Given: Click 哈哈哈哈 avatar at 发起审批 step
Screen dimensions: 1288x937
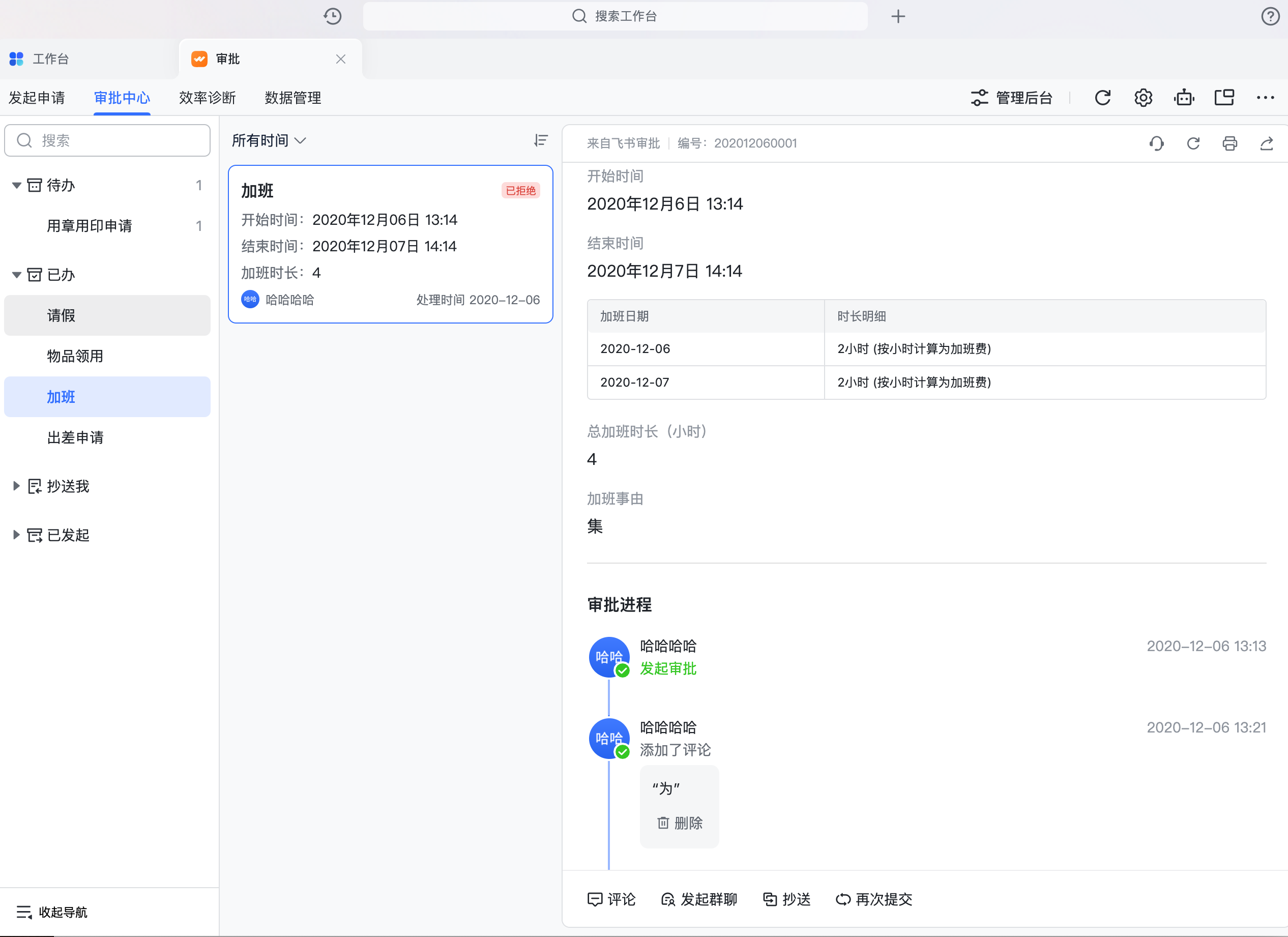Looking at the screenshot, I should pos(609,657).
